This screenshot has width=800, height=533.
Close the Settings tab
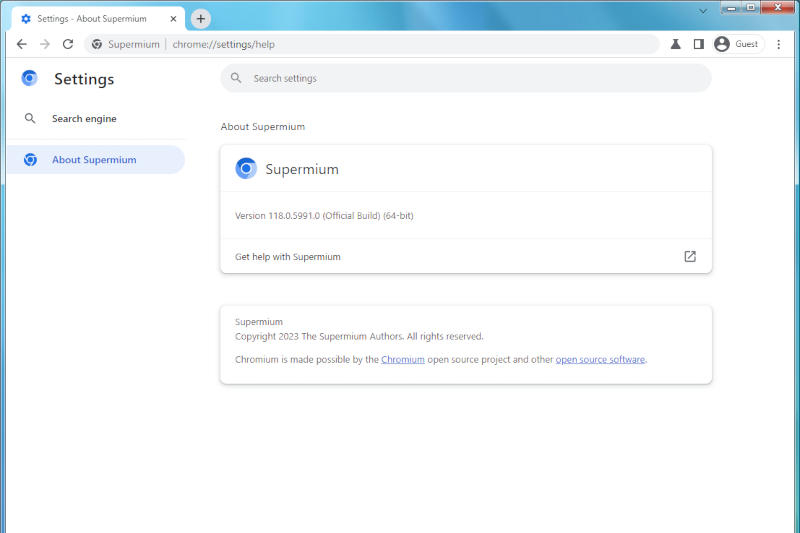click(173, 19)
